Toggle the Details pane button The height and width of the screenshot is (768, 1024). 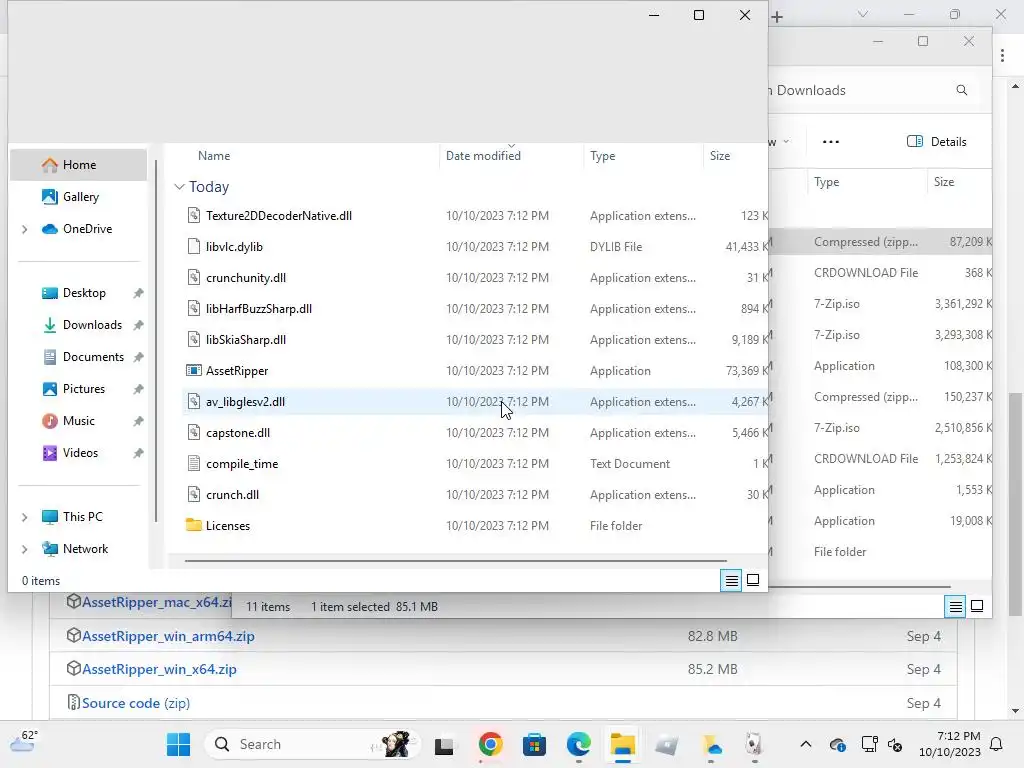pyautogui.click(x=936, y=142)
